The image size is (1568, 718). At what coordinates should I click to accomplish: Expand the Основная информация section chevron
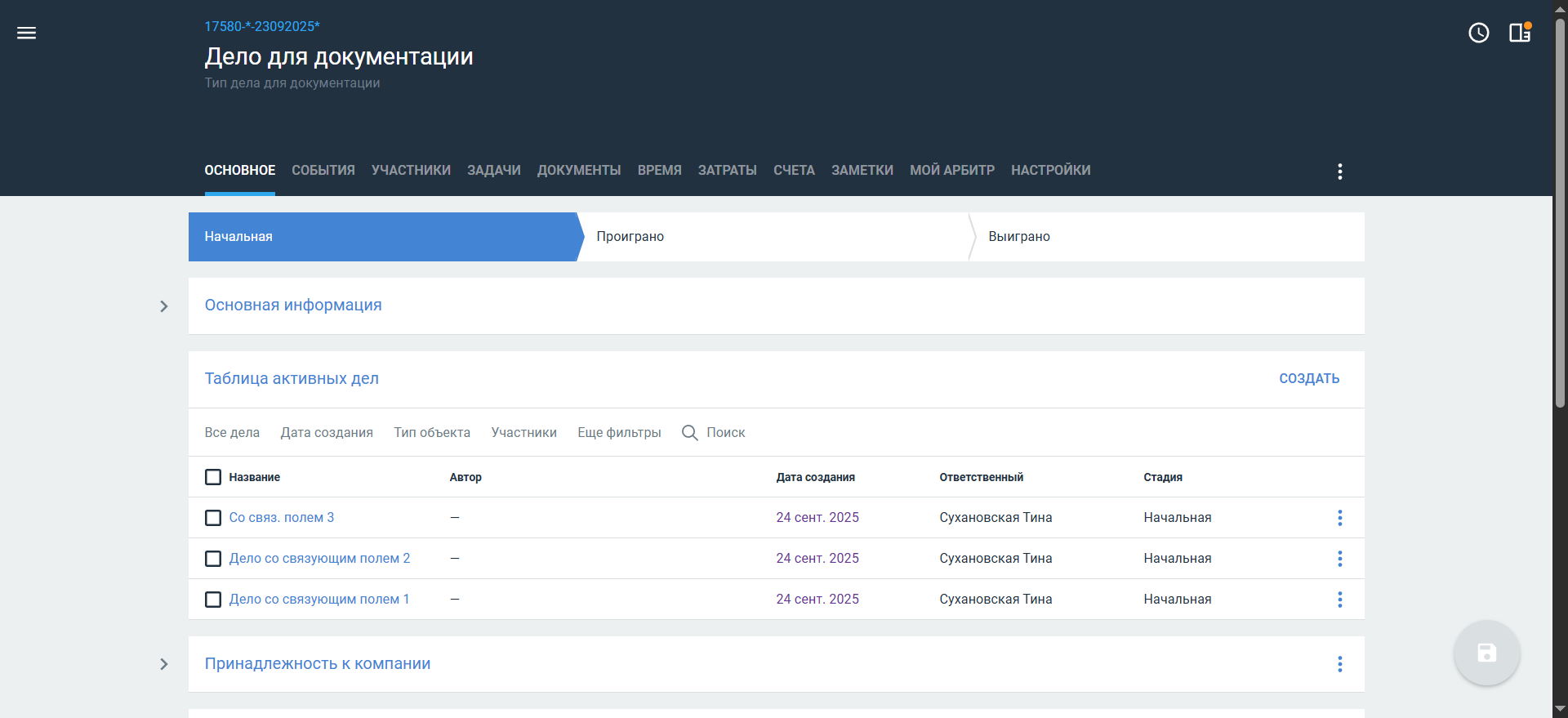pos(164,306)
